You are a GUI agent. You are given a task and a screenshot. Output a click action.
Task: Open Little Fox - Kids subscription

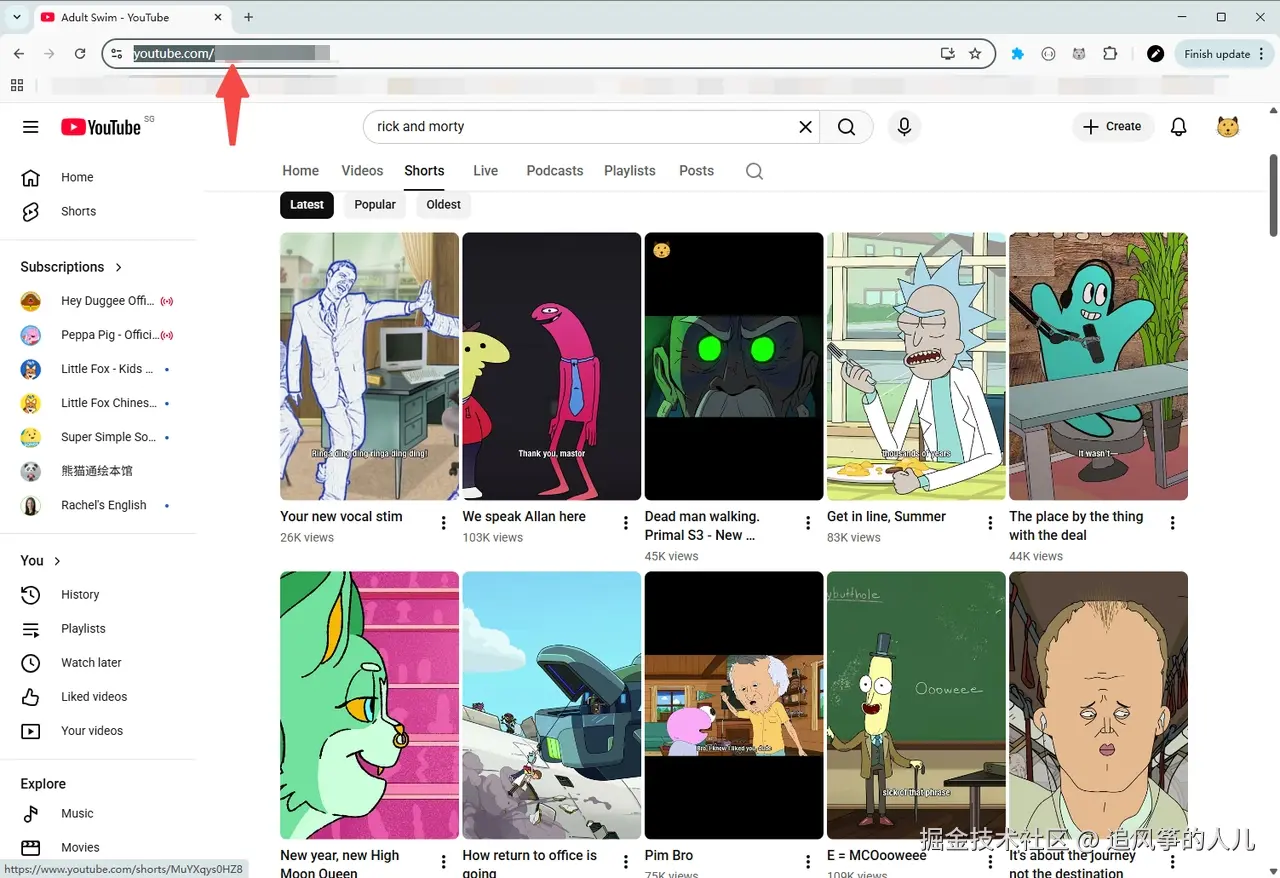(x=100, y=369)
